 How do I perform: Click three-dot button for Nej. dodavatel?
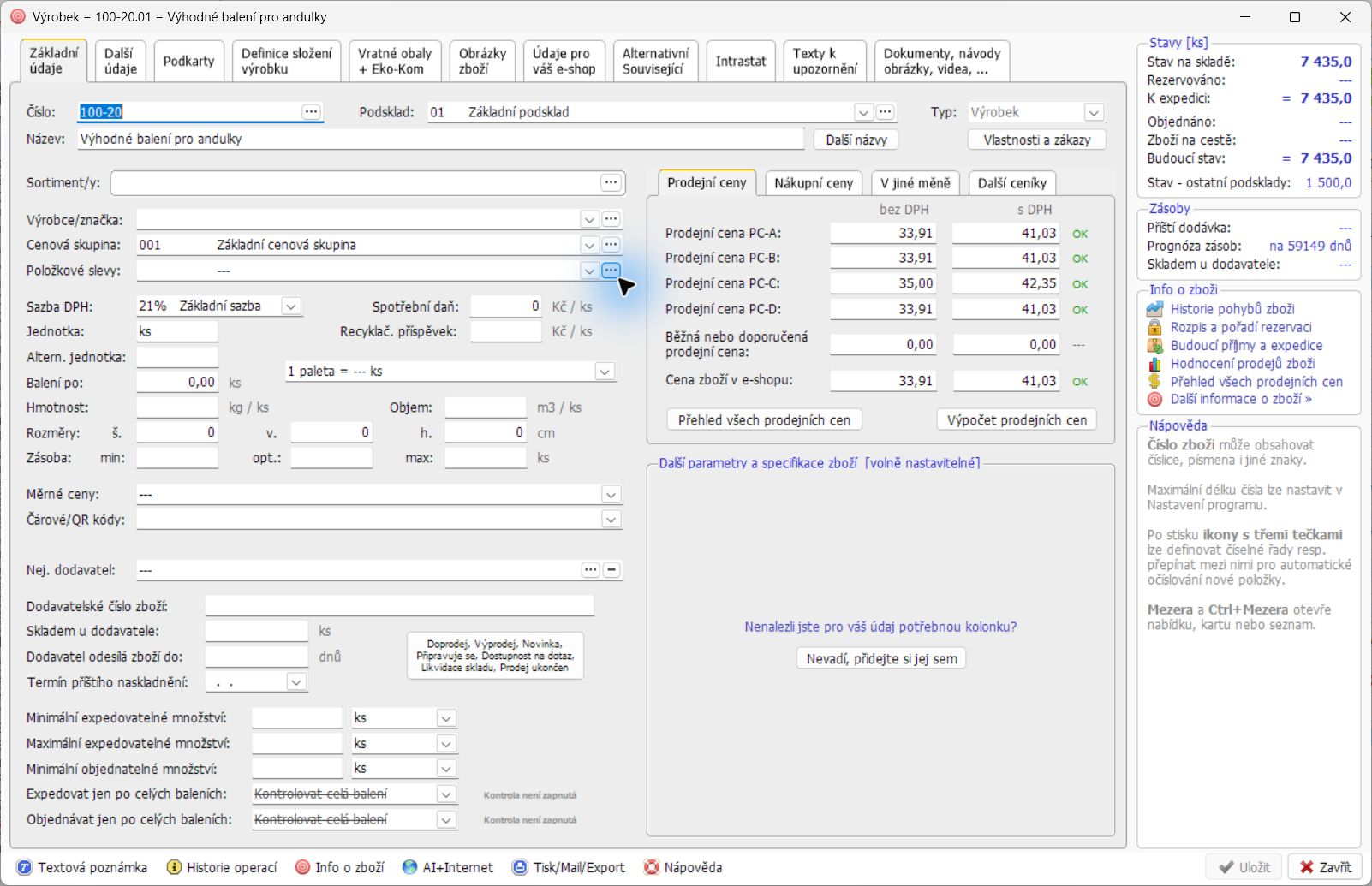591,570
